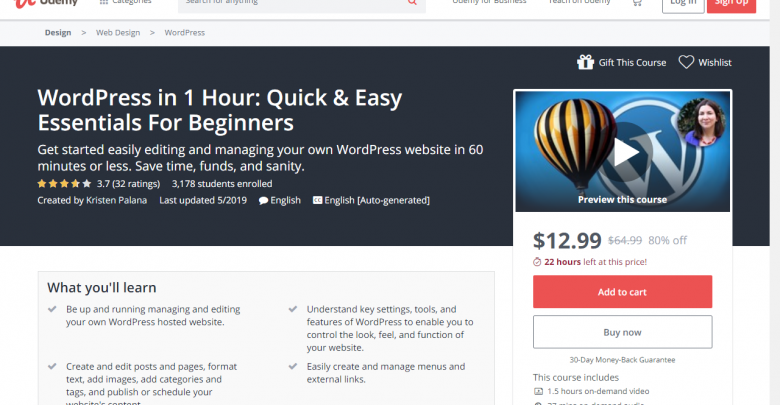Open the WordPress breadcrumb link

(x=185, y=32)
